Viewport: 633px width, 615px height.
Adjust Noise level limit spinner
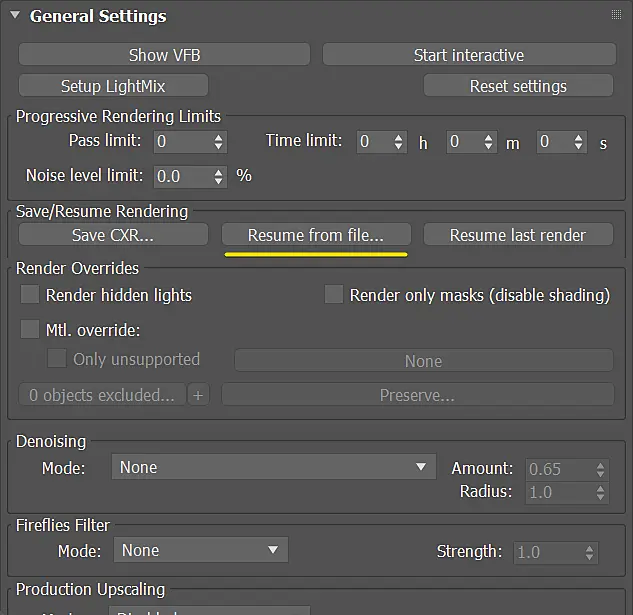218,176
